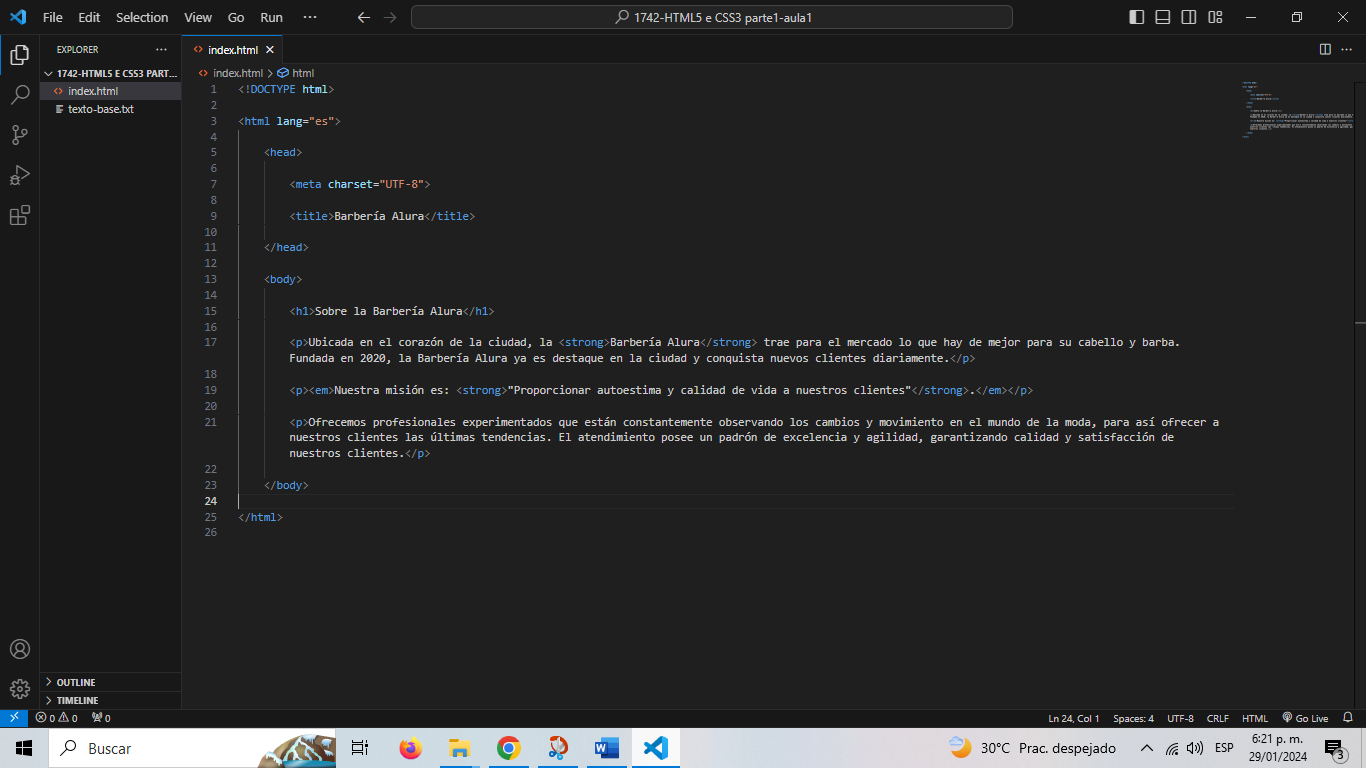Open the Run and Debug view

[x=19, y=175]
